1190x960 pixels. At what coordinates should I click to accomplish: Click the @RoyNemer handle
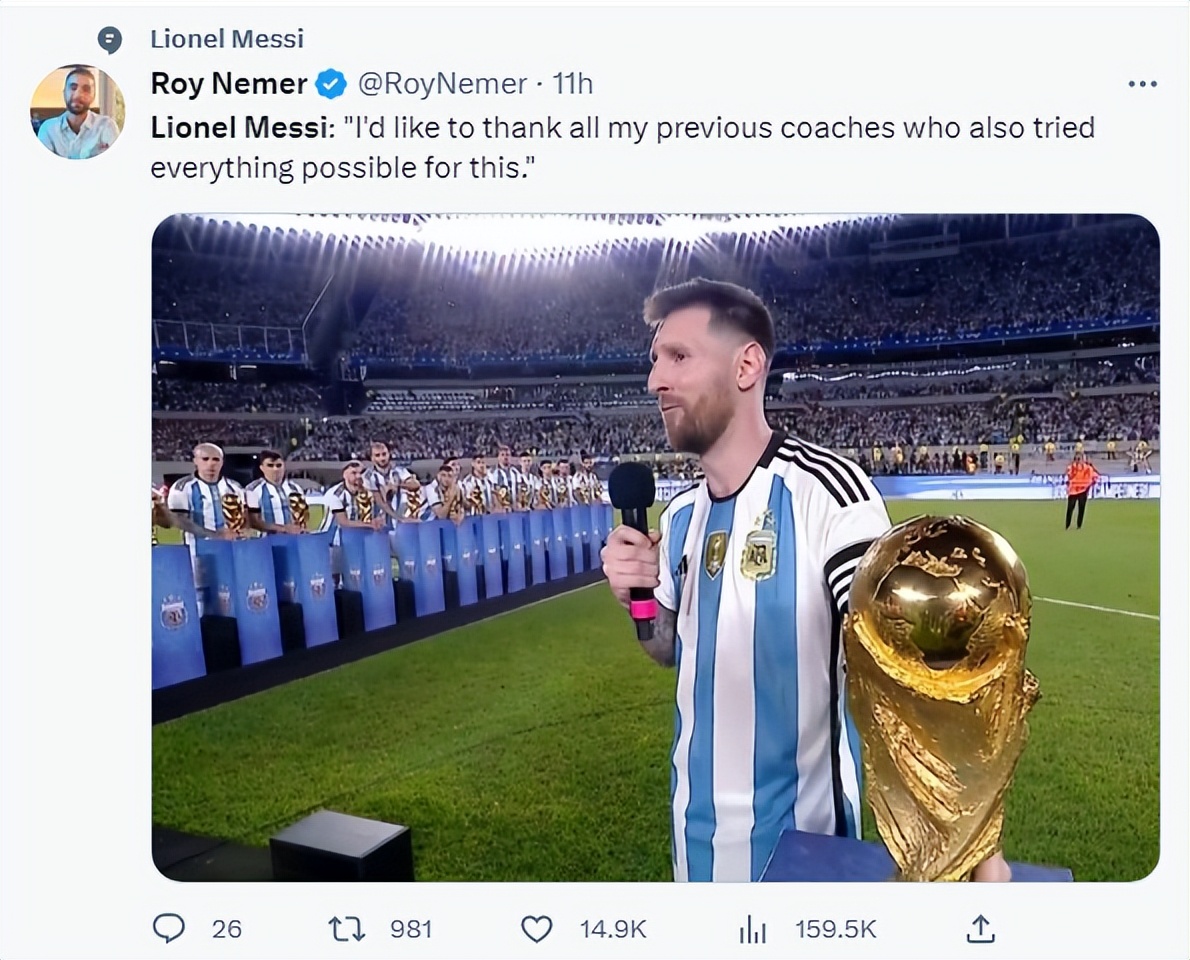point(442,84)
